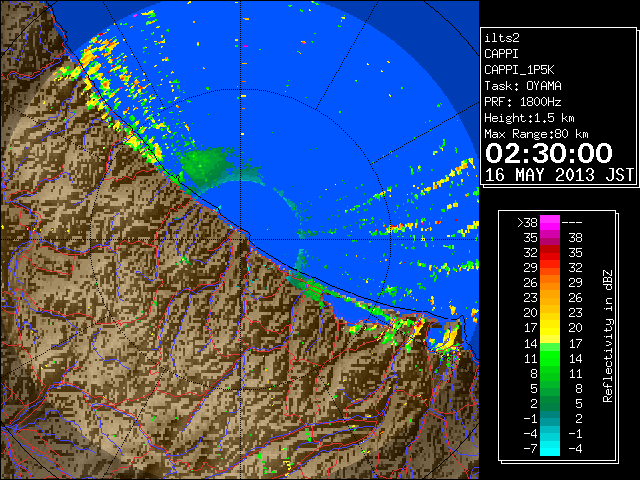This screenshot has height=480, width=640.
Task: Click the 'Max Range:80 km' line
Action: pos(536,134)
